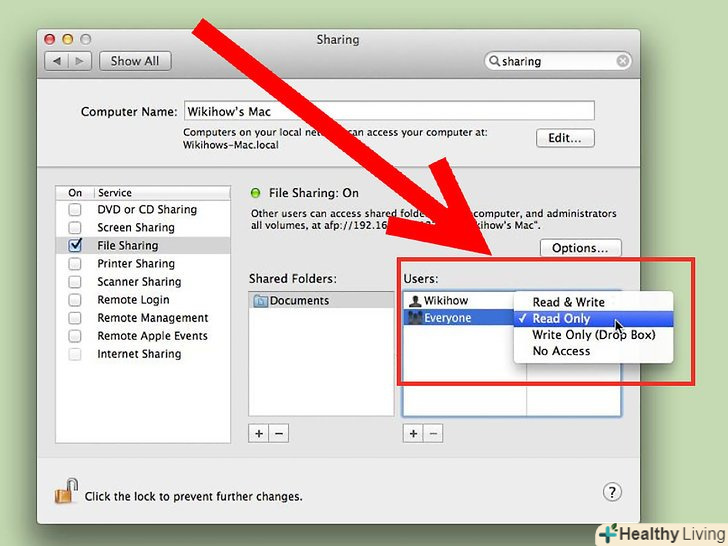Image resolution: width=728 pixels, height=546 pixels.
Task: Click the Computer Name text field
Action: (389, 111)
